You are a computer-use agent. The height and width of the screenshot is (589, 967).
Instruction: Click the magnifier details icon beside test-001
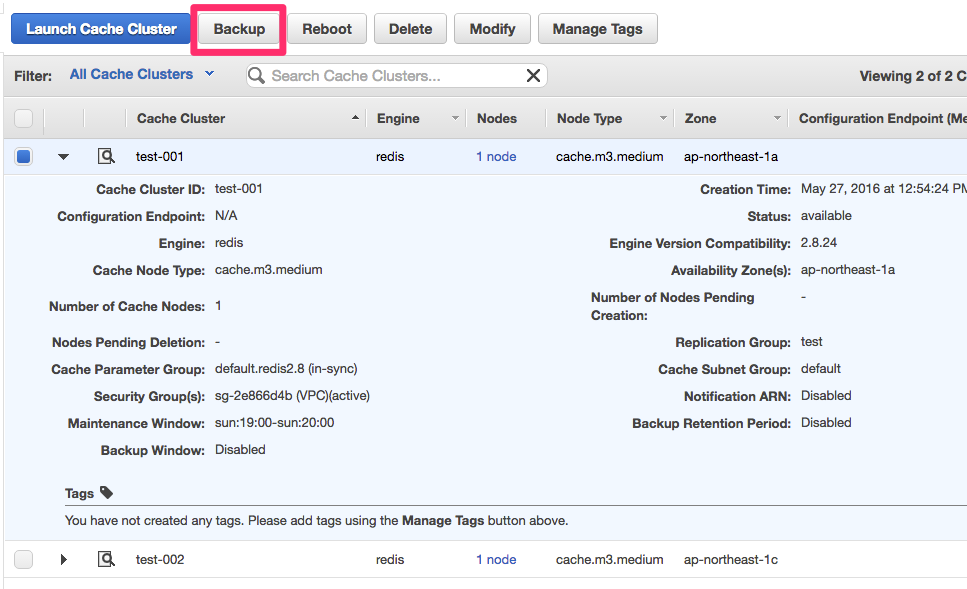[x=106, y=156]
